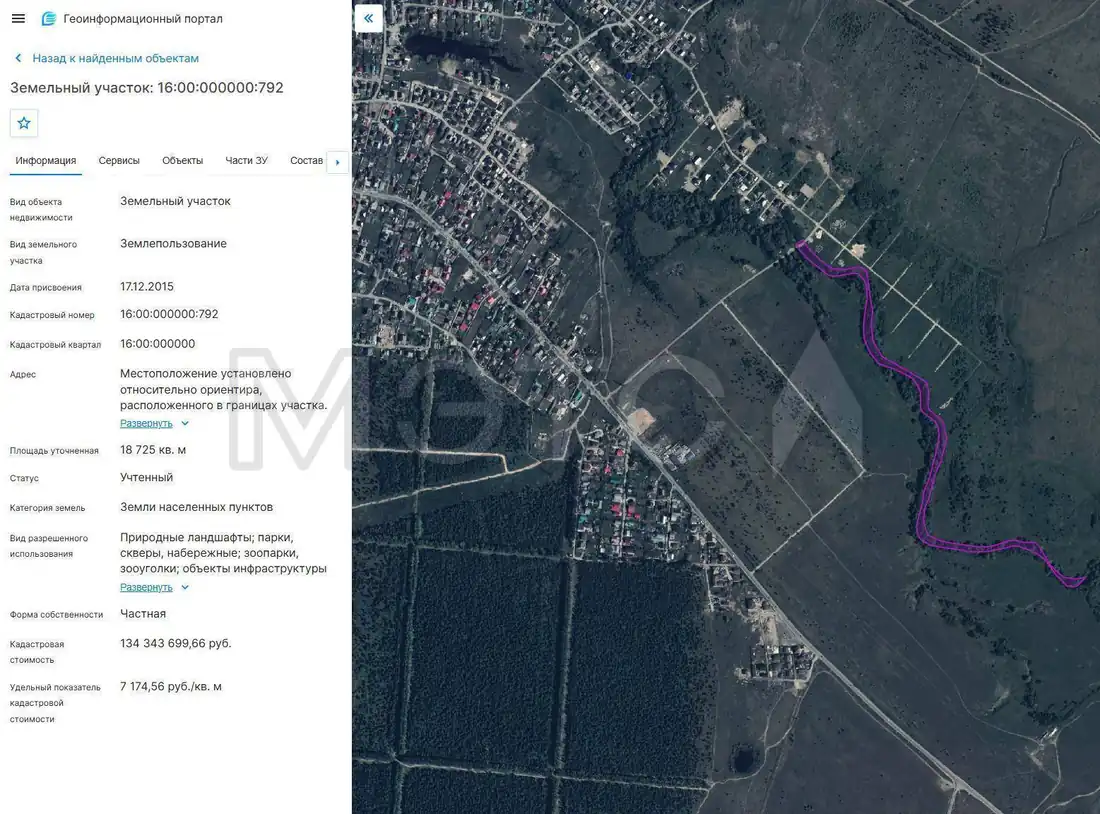Click the cadastral value 134 343 699,66 руб.
Image resolution: width=1100 pixels, height=814 pixels.
tap(175, 643)
